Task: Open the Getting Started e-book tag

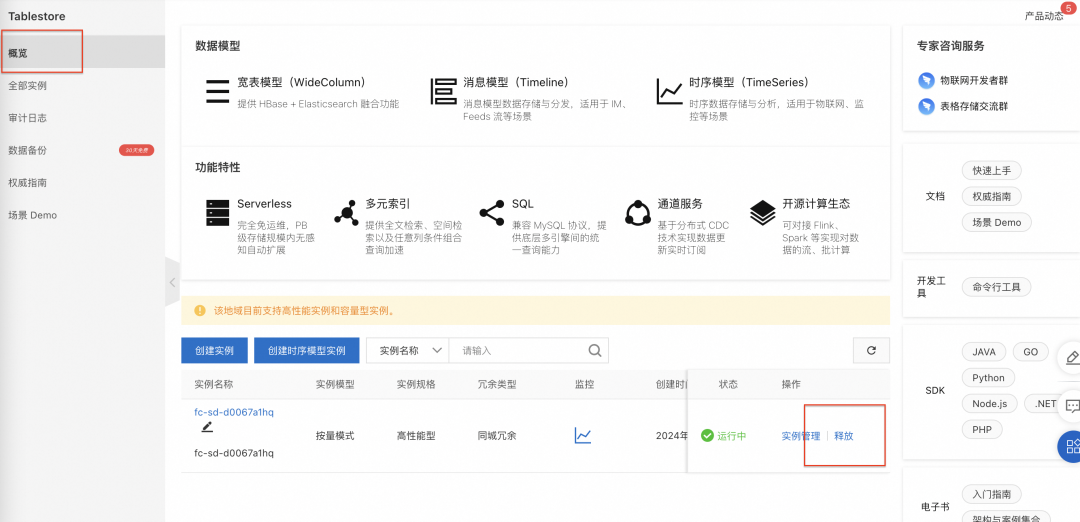Action: 992,494
